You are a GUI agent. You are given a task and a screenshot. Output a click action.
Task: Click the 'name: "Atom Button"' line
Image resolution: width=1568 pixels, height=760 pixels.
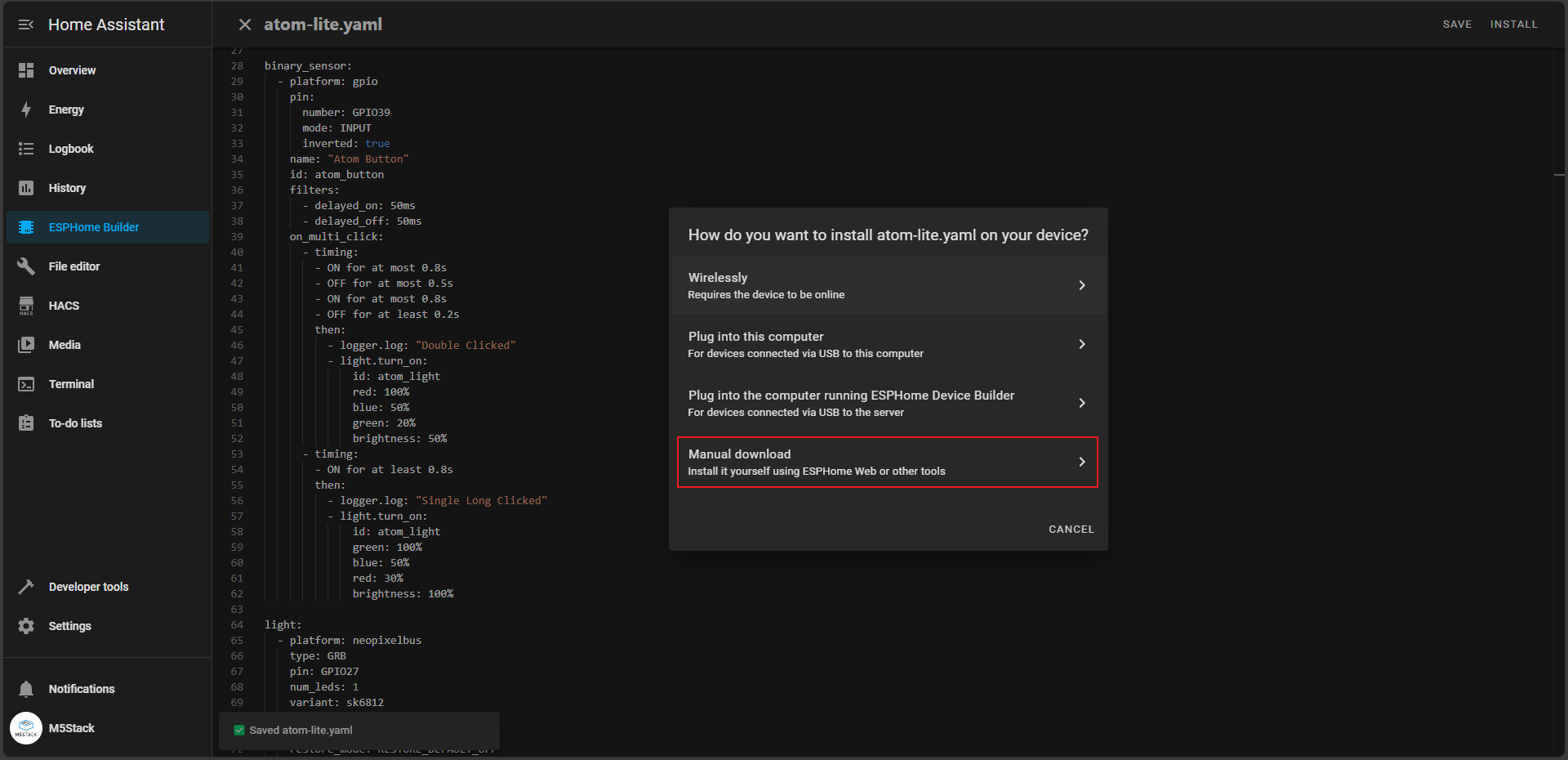point(349,159)
